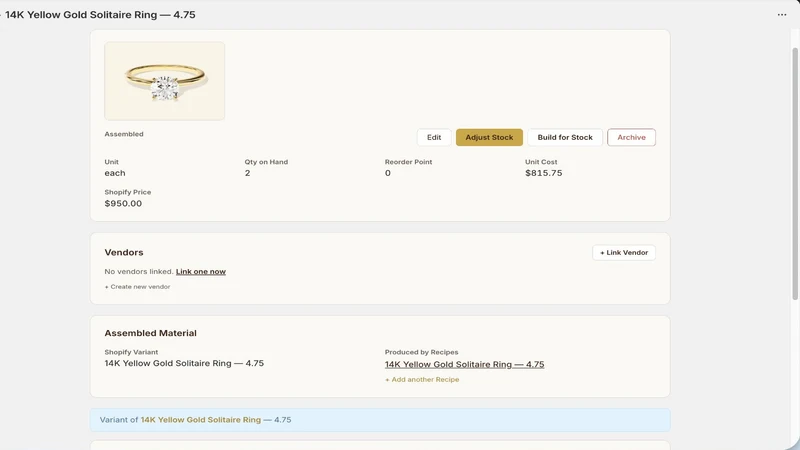Click the Qty on Hand value 2

247,173
